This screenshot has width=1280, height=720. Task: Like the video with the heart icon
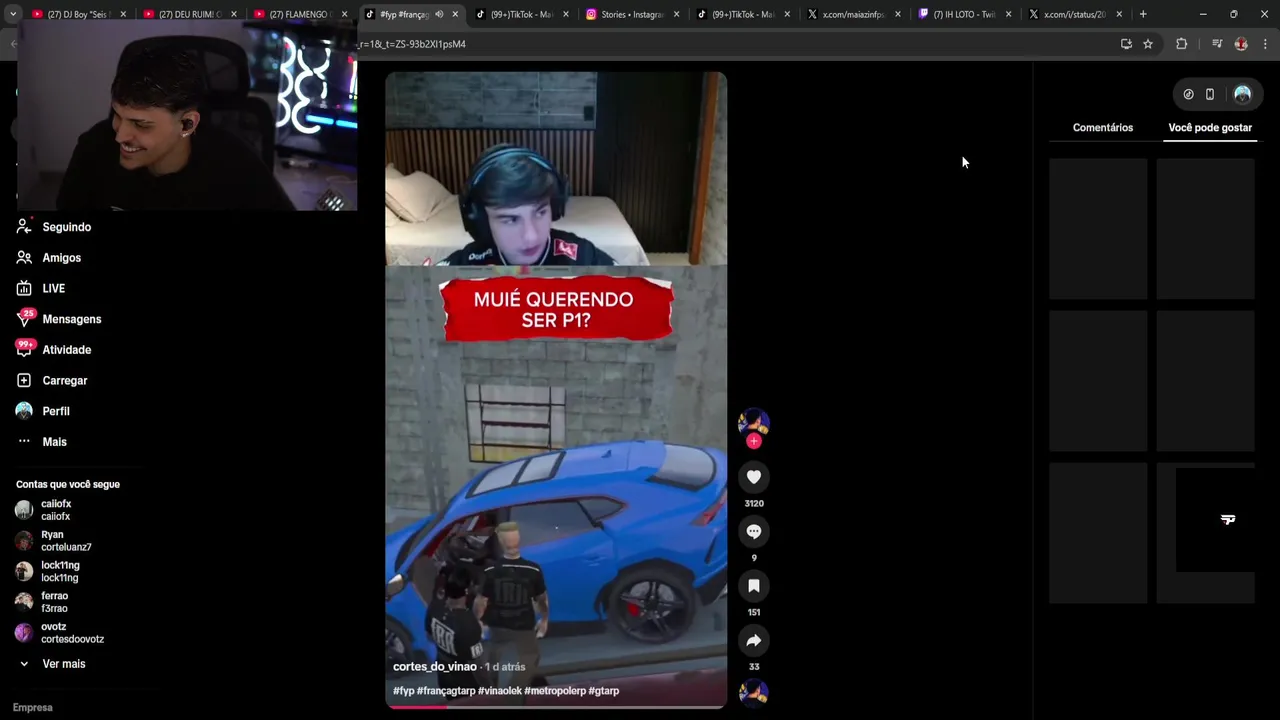pos(754,477)
